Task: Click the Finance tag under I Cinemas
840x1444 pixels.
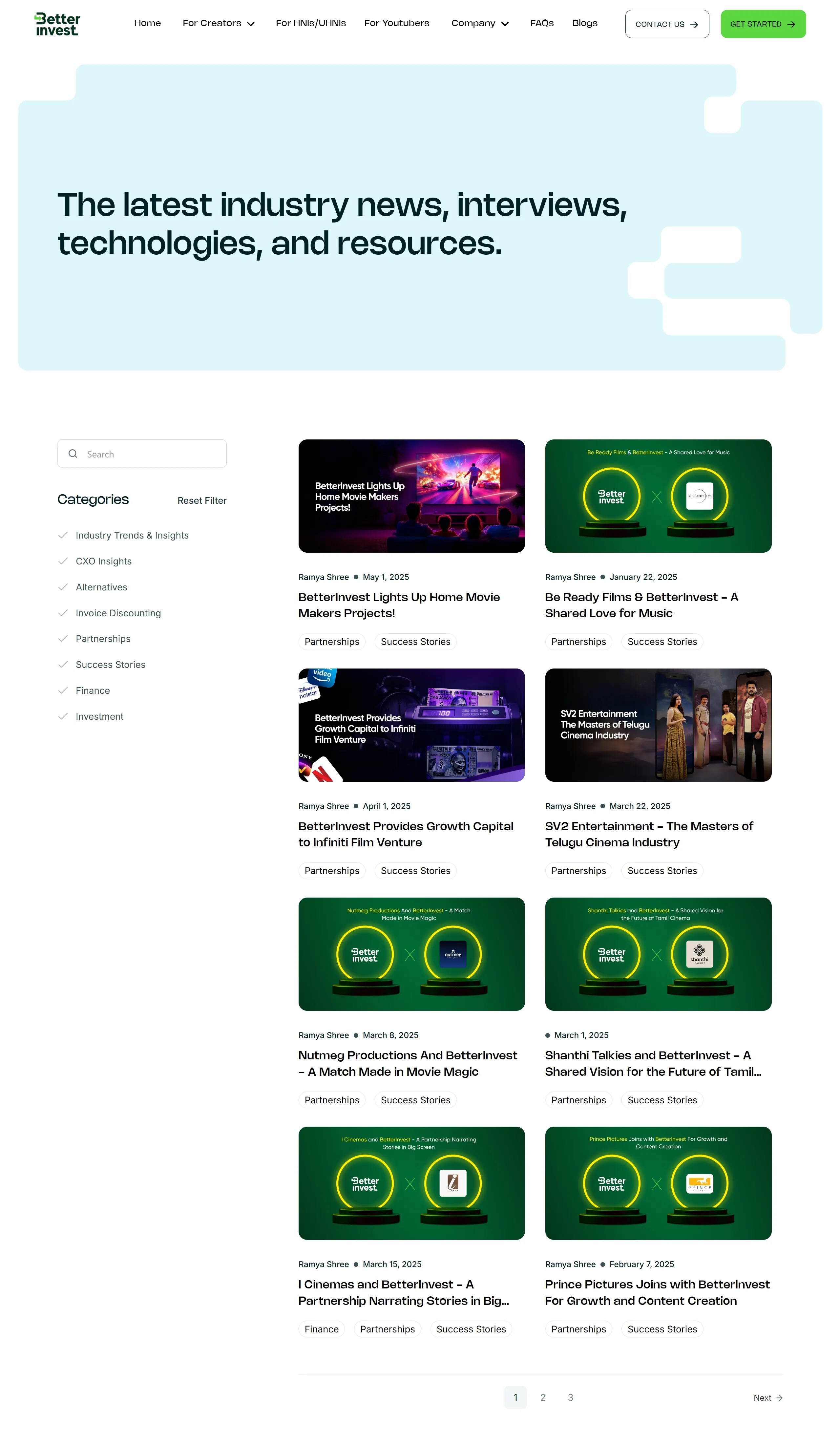Action: point(322,1329)
